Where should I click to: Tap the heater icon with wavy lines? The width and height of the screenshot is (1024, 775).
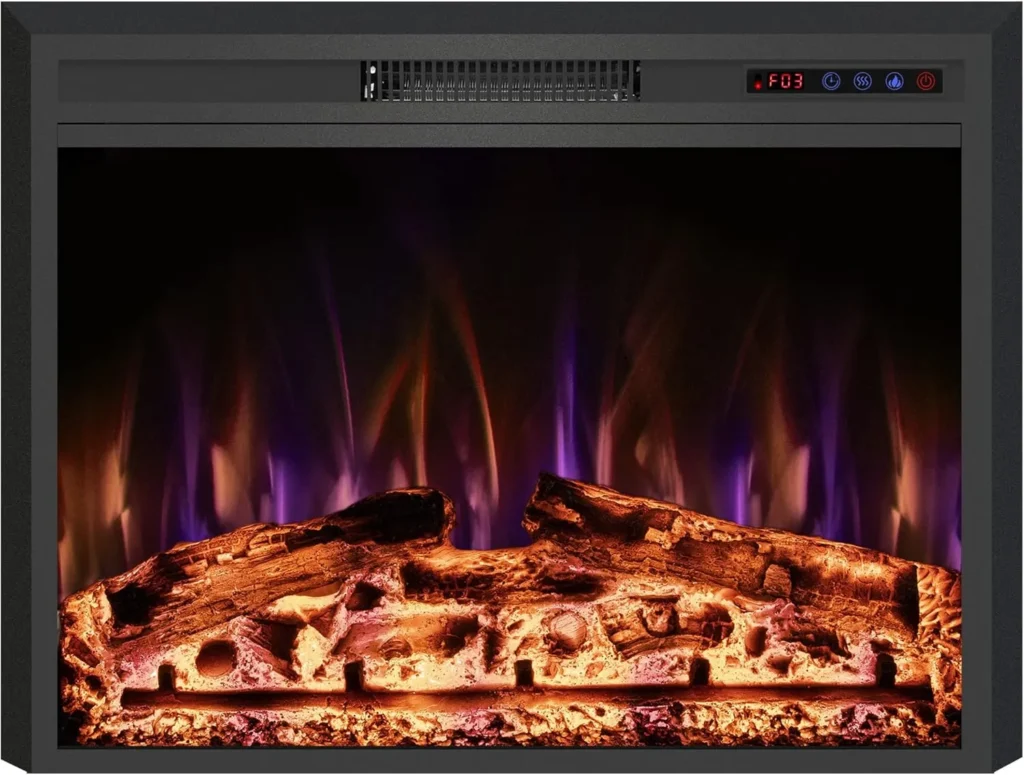862,81
